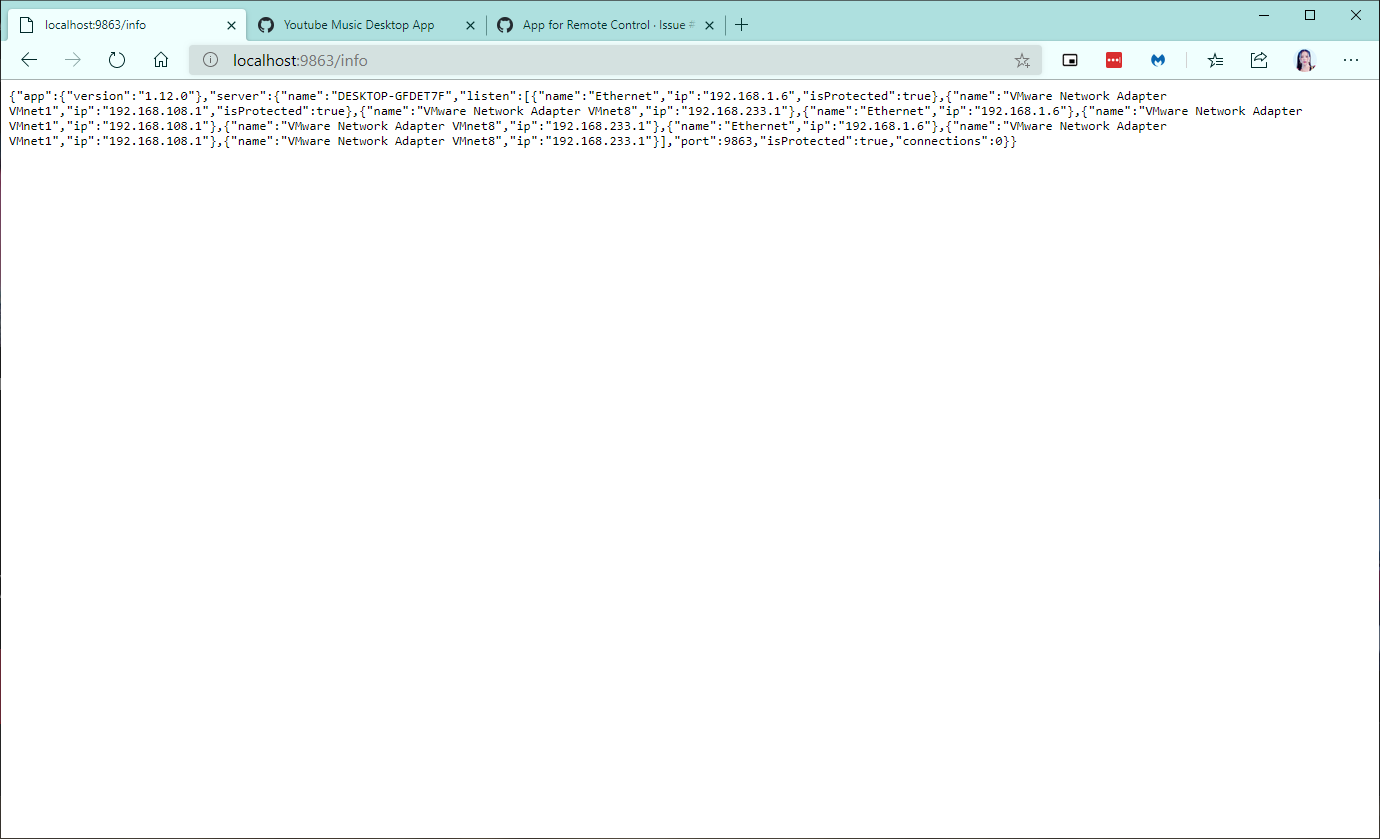Navigate back to the previous page
Image resolution: width=1380 pixels, height=839 pixels.
(x=28, y=59)
